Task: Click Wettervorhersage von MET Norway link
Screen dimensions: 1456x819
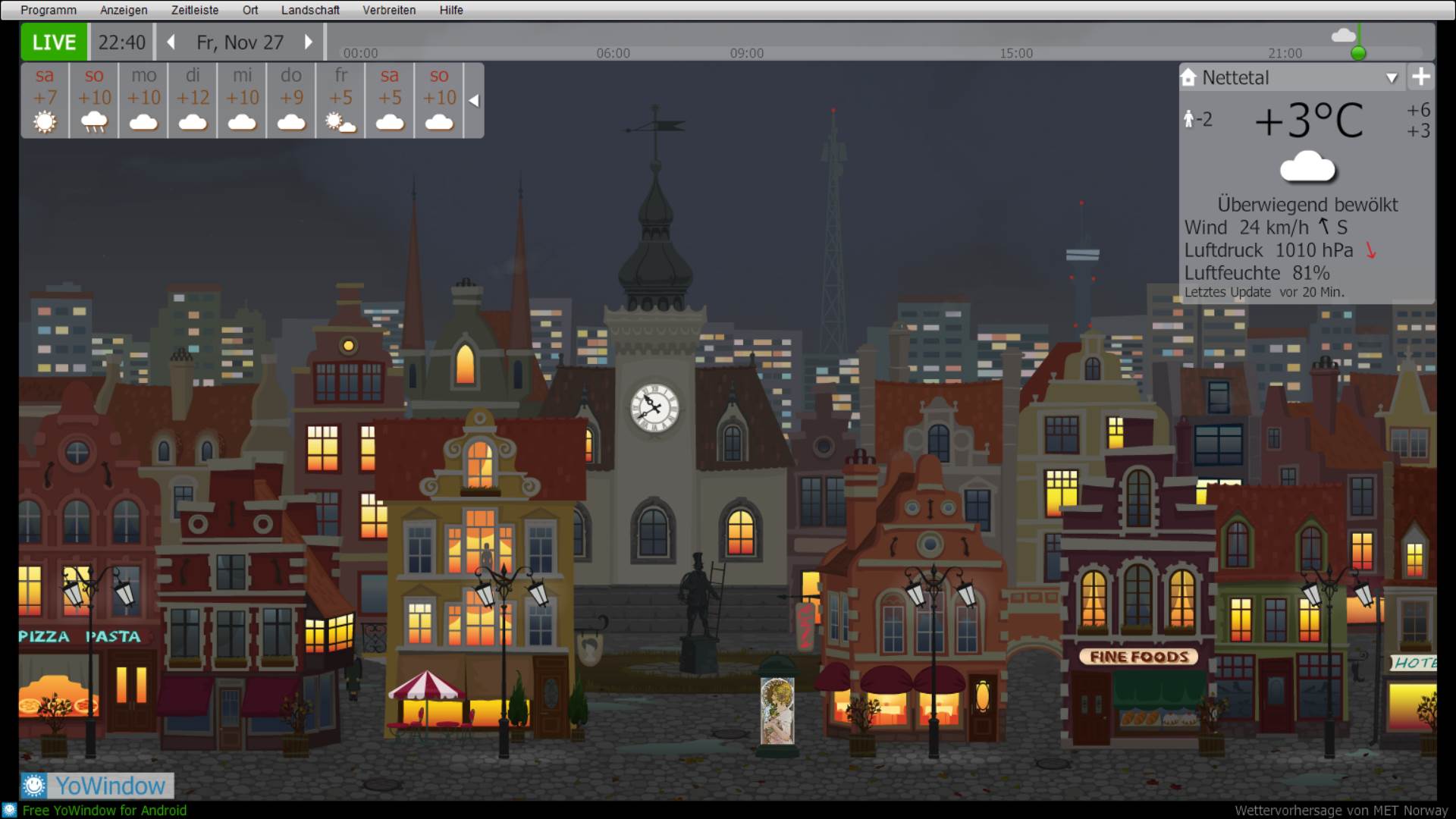Action: coord(1341,810)
